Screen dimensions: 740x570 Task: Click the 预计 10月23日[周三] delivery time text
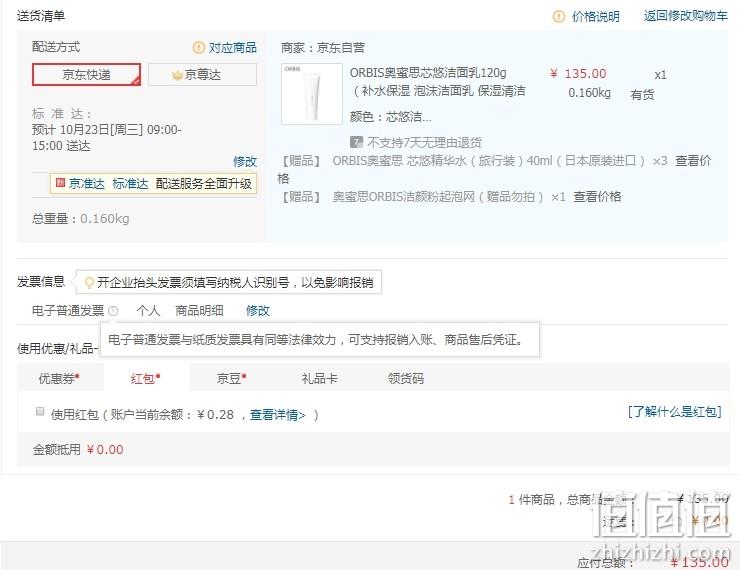(x=107, y=137)
